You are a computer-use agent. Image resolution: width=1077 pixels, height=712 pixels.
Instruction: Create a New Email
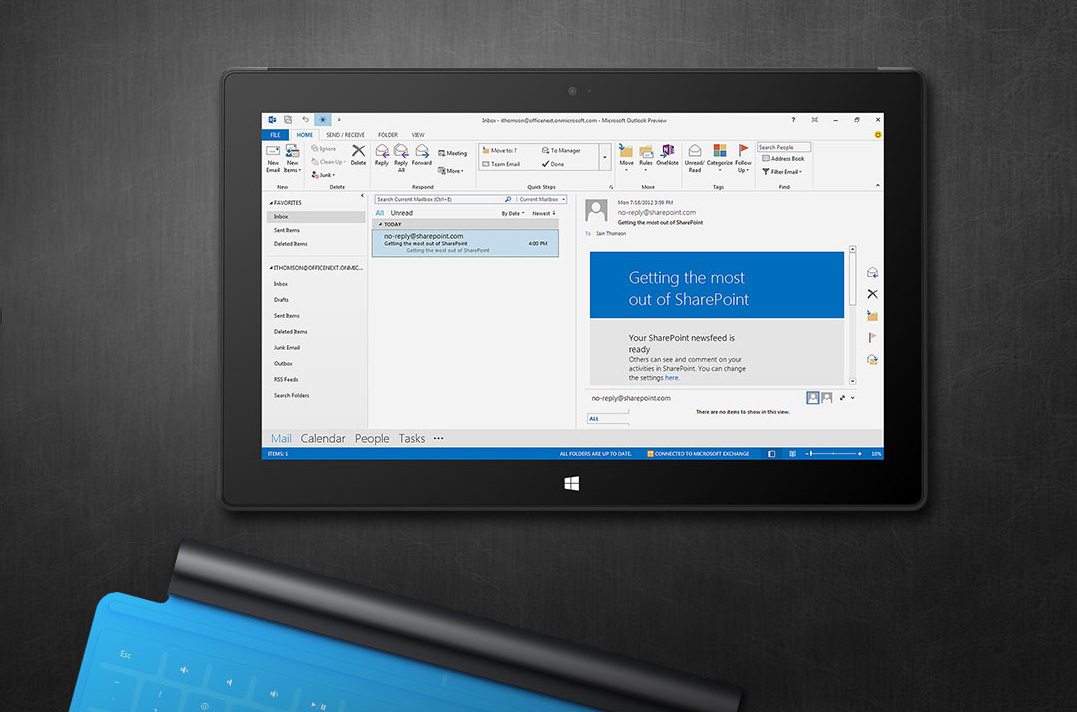coord(273,159)
